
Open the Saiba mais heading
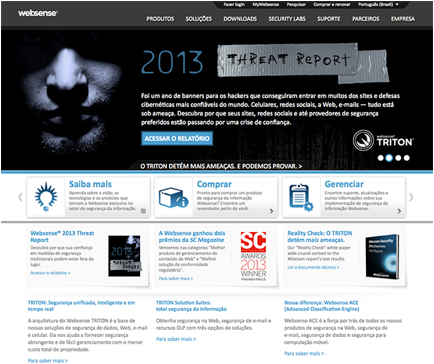(x=90, y=184)
